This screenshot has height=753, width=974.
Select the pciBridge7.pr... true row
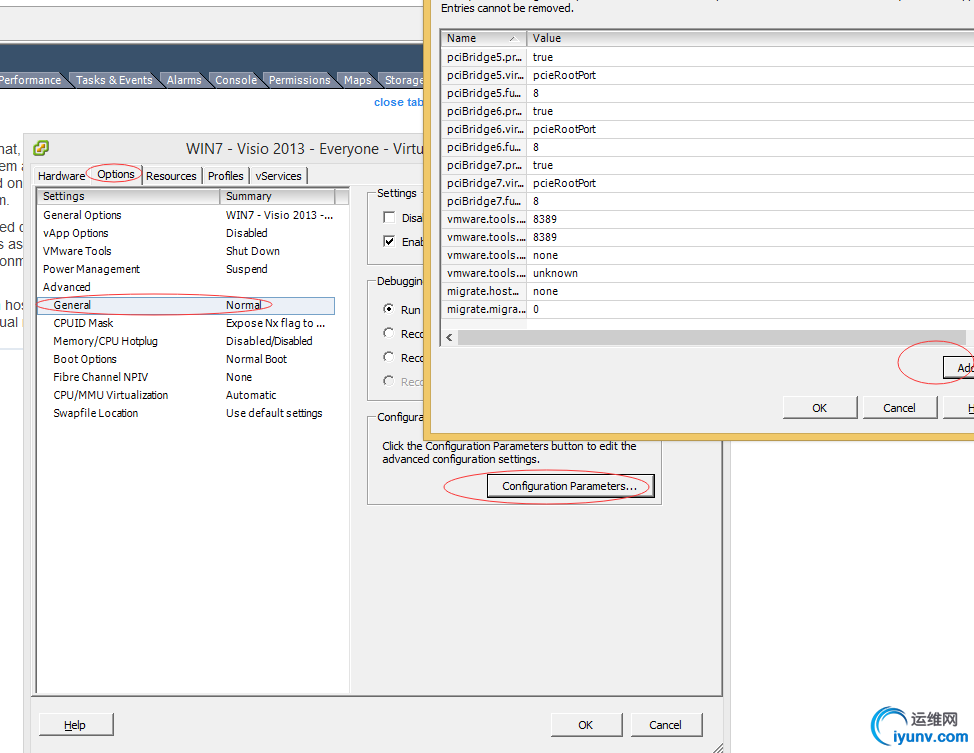pyautogui.click(x=708, y=165)
